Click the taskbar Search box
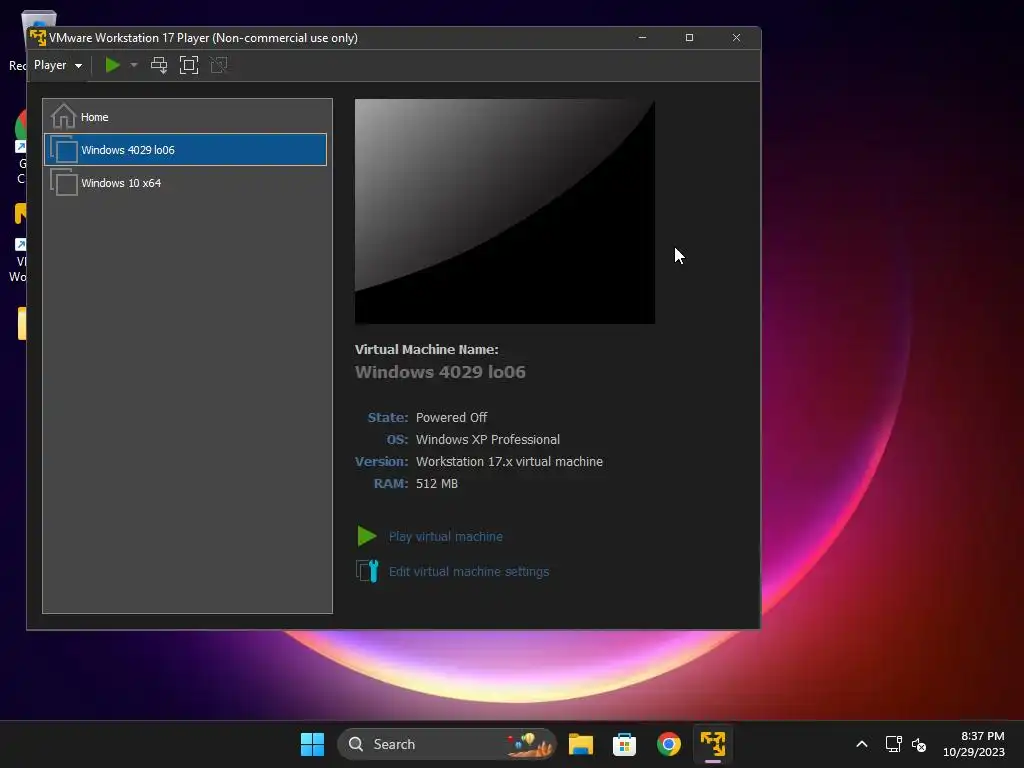 447,744
